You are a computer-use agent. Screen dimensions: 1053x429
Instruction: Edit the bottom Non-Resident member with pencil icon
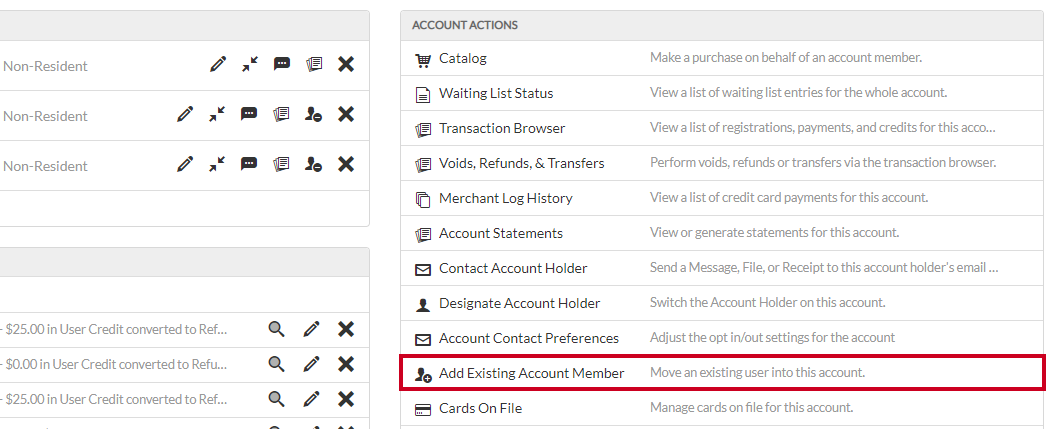click(x=185, y=164)
